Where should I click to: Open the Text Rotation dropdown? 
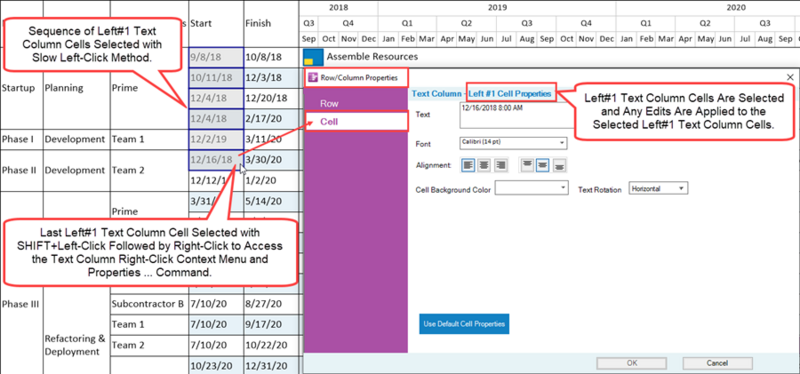coord(659,188)
